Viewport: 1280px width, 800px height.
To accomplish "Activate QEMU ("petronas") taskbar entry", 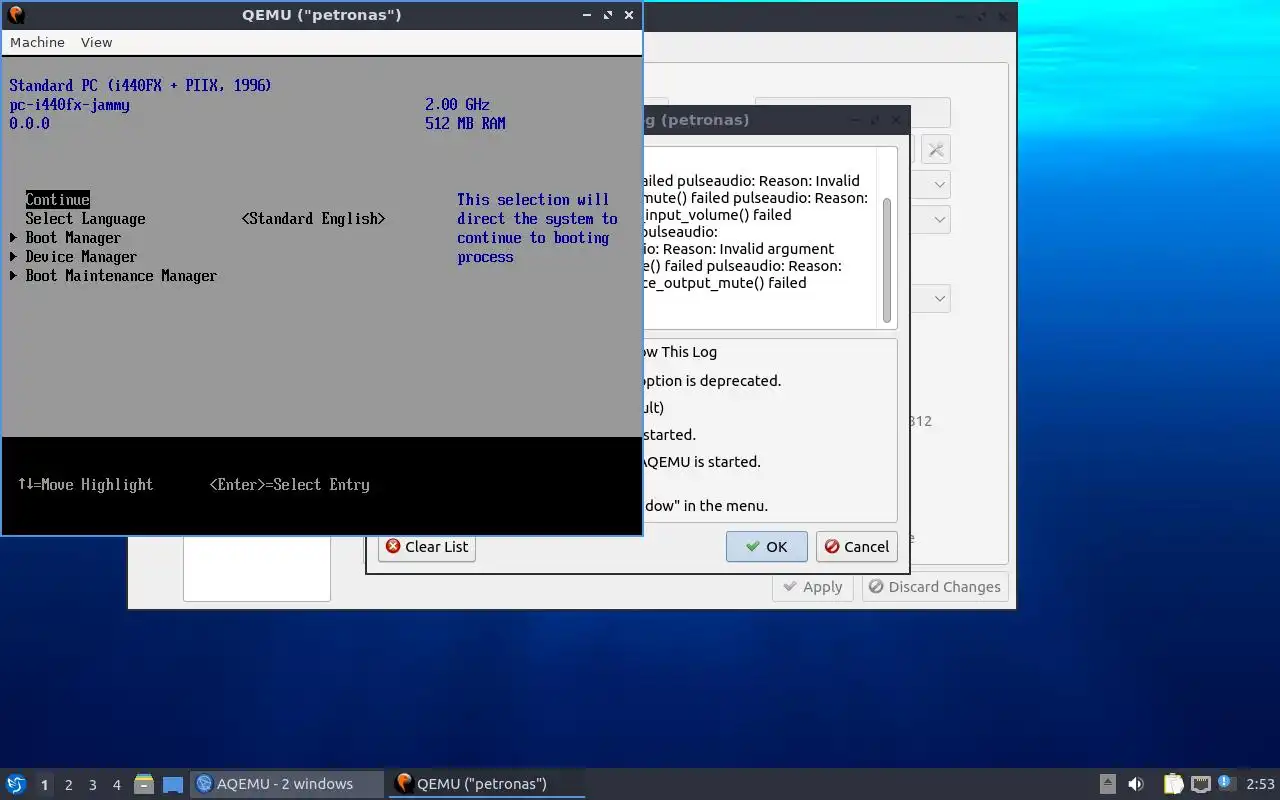I will (485, 784).
